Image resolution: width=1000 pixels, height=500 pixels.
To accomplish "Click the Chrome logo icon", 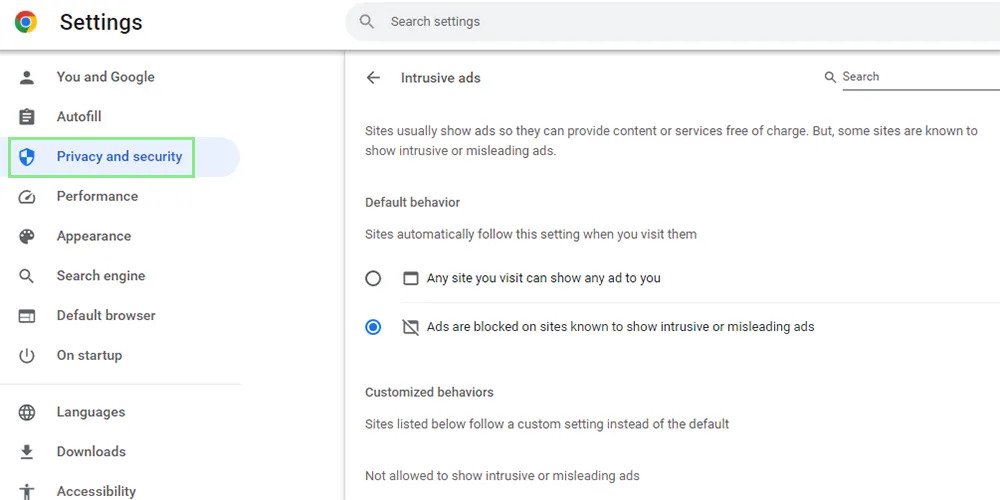I will click(26, 22).
